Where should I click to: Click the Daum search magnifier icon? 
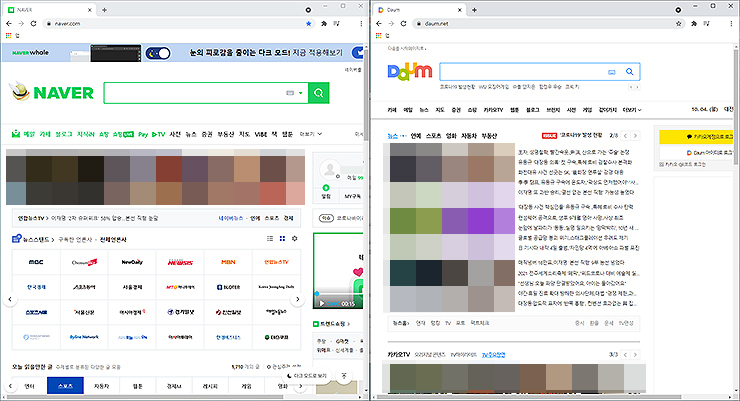(630, 72)
